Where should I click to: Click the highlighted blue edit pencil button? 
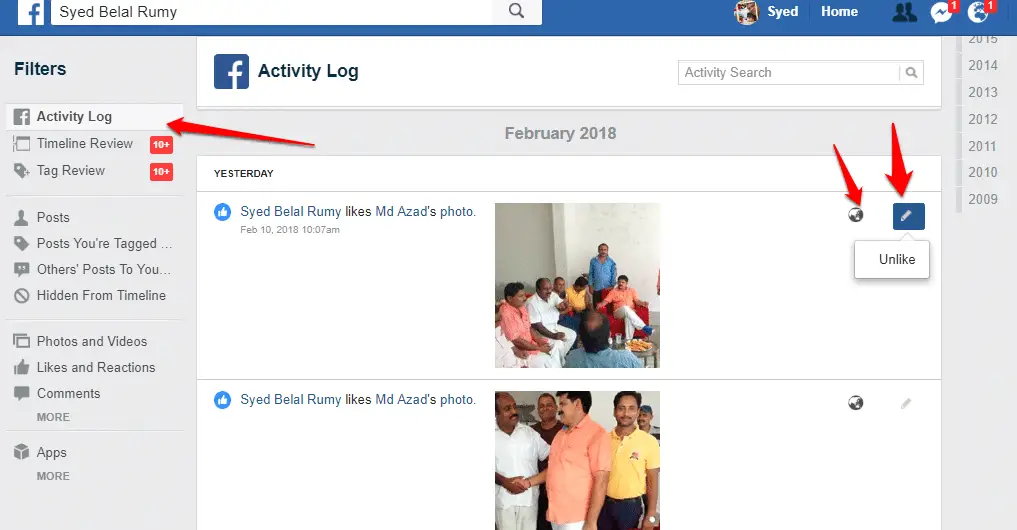point(909,216)
